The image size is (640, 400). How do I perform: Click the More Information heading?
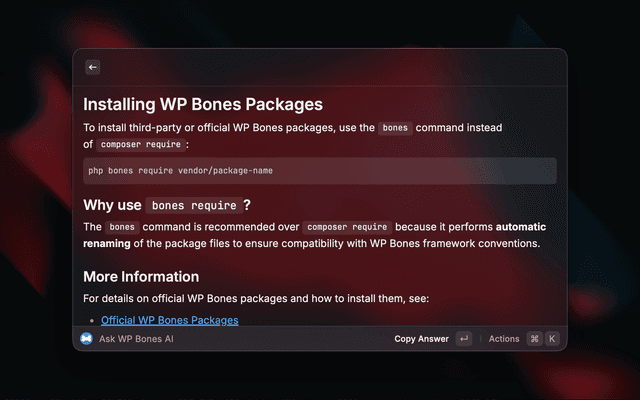141,277
